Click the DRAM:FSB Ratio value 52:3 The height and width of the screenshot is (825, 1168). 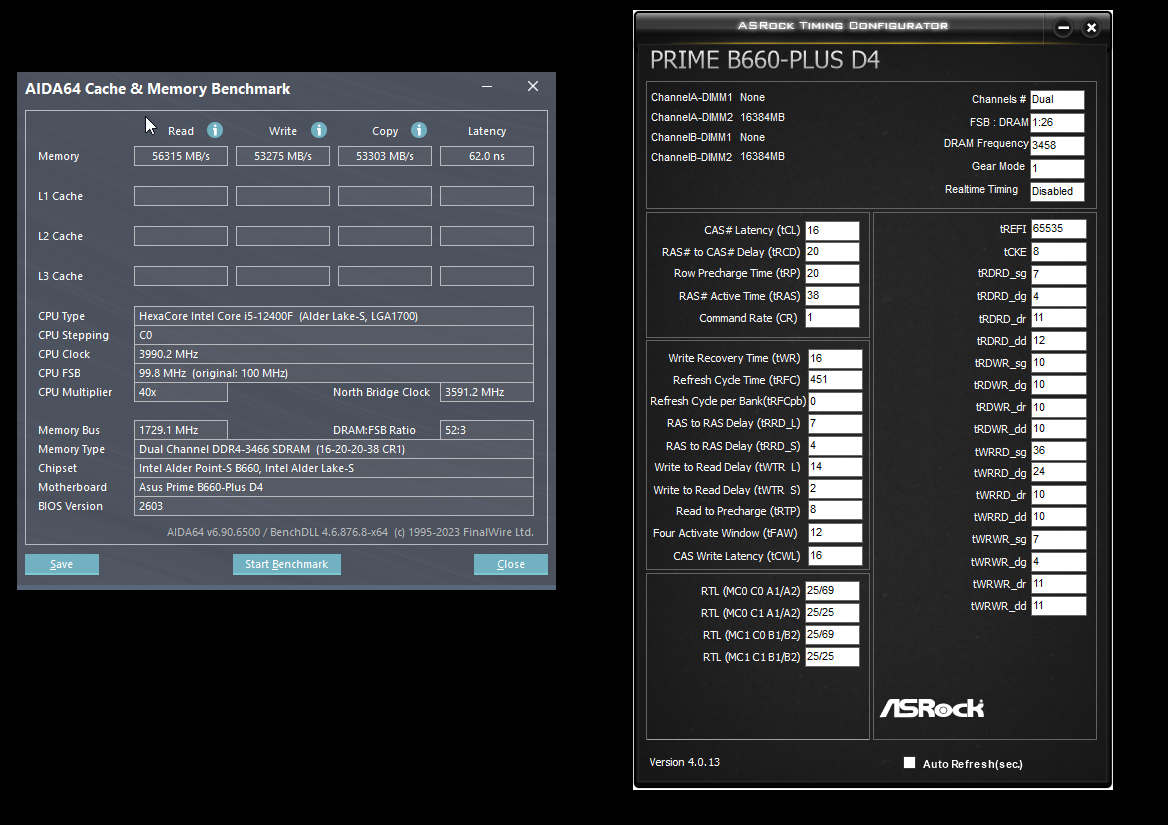click(487, 430)
